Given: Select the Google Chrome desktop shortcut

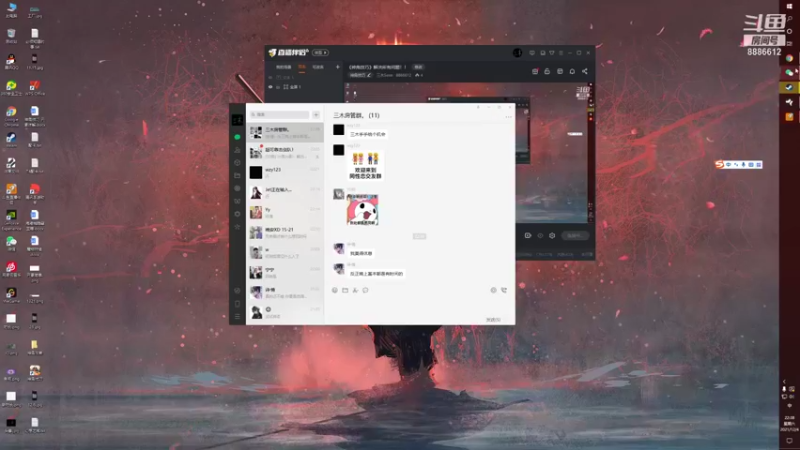Looking at the screenshot, I should coord(11,116).
